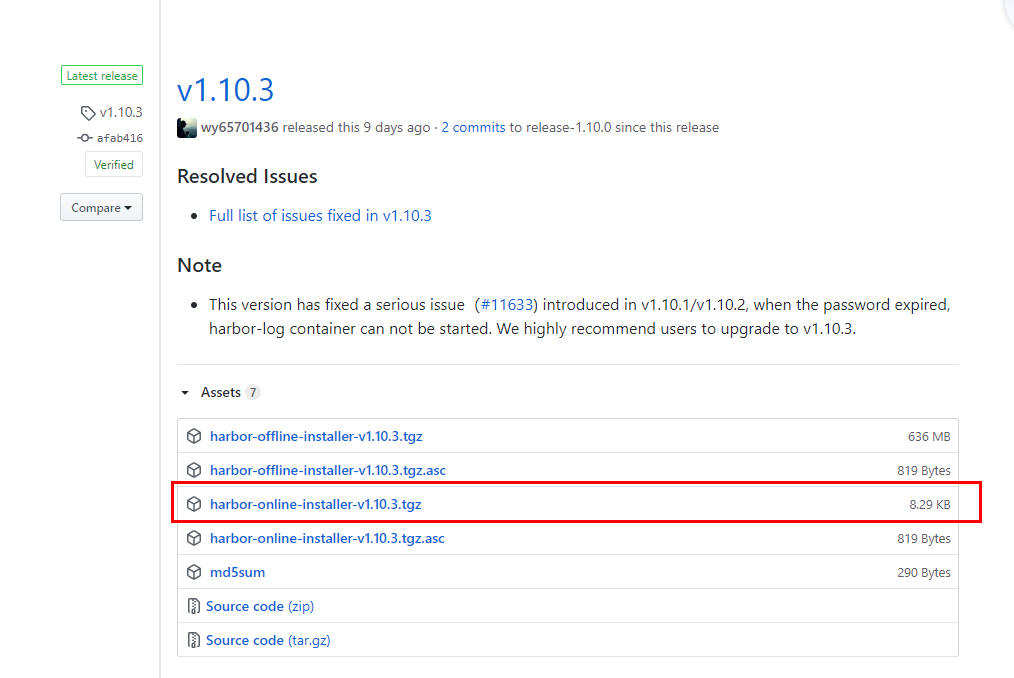
Task: Click the Verified badge
Action: tap(114, 164)
